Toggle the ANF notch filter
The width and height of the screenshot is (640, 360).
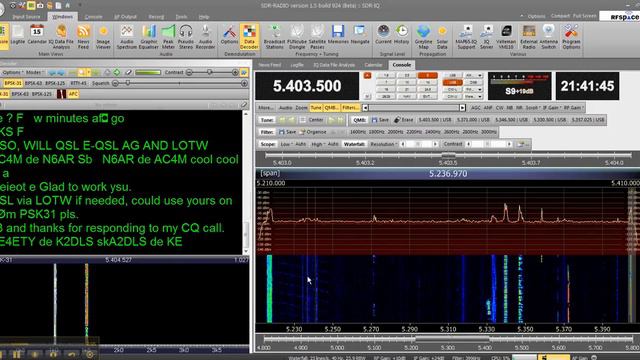pyautogui.click(x=488, y=108)
